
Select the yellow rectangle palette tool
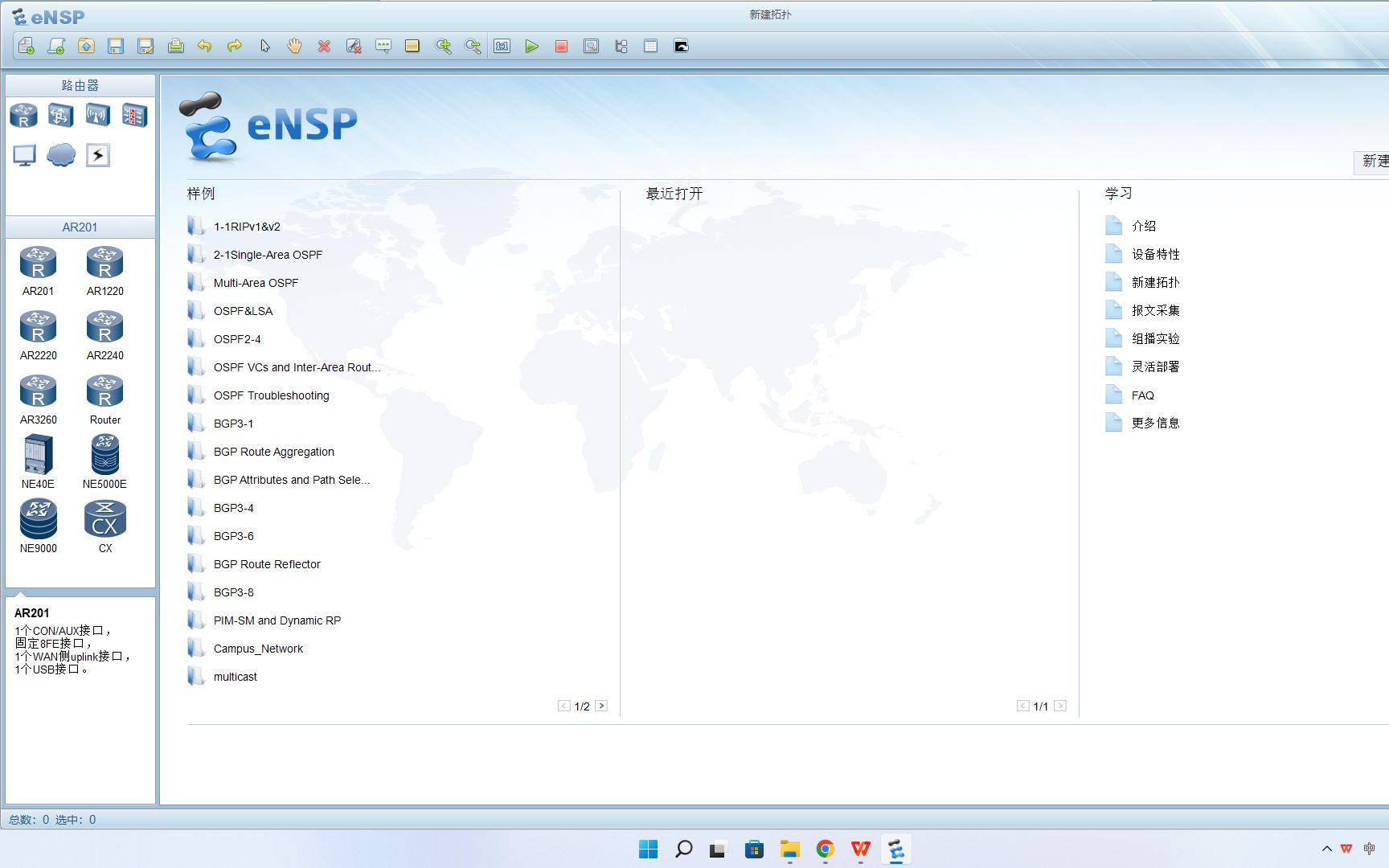coord(412,46)
